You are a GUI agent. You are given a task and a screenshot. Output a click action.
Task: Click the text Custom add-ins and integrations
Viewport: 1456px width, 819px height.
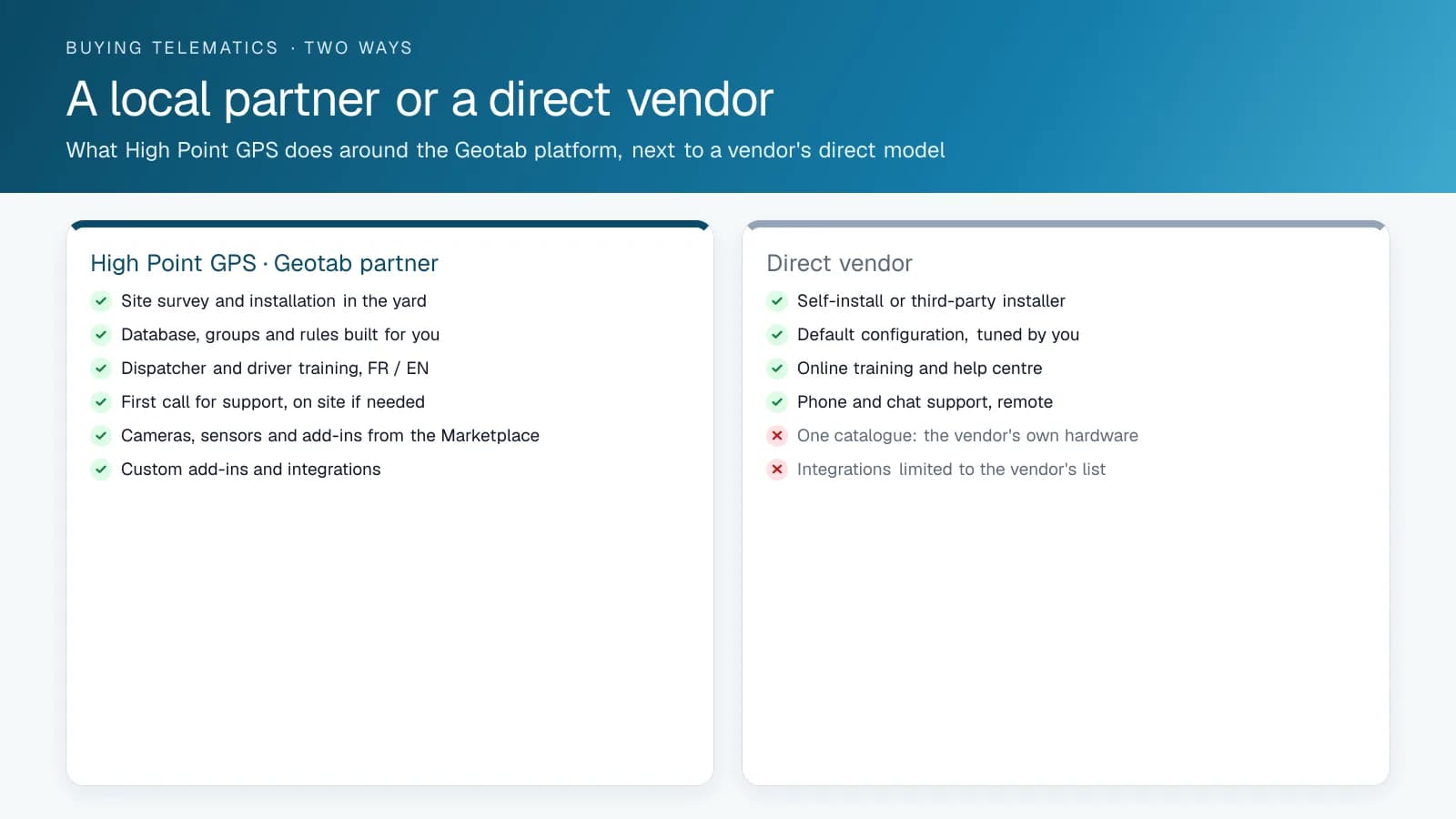[x=251, y=470]
